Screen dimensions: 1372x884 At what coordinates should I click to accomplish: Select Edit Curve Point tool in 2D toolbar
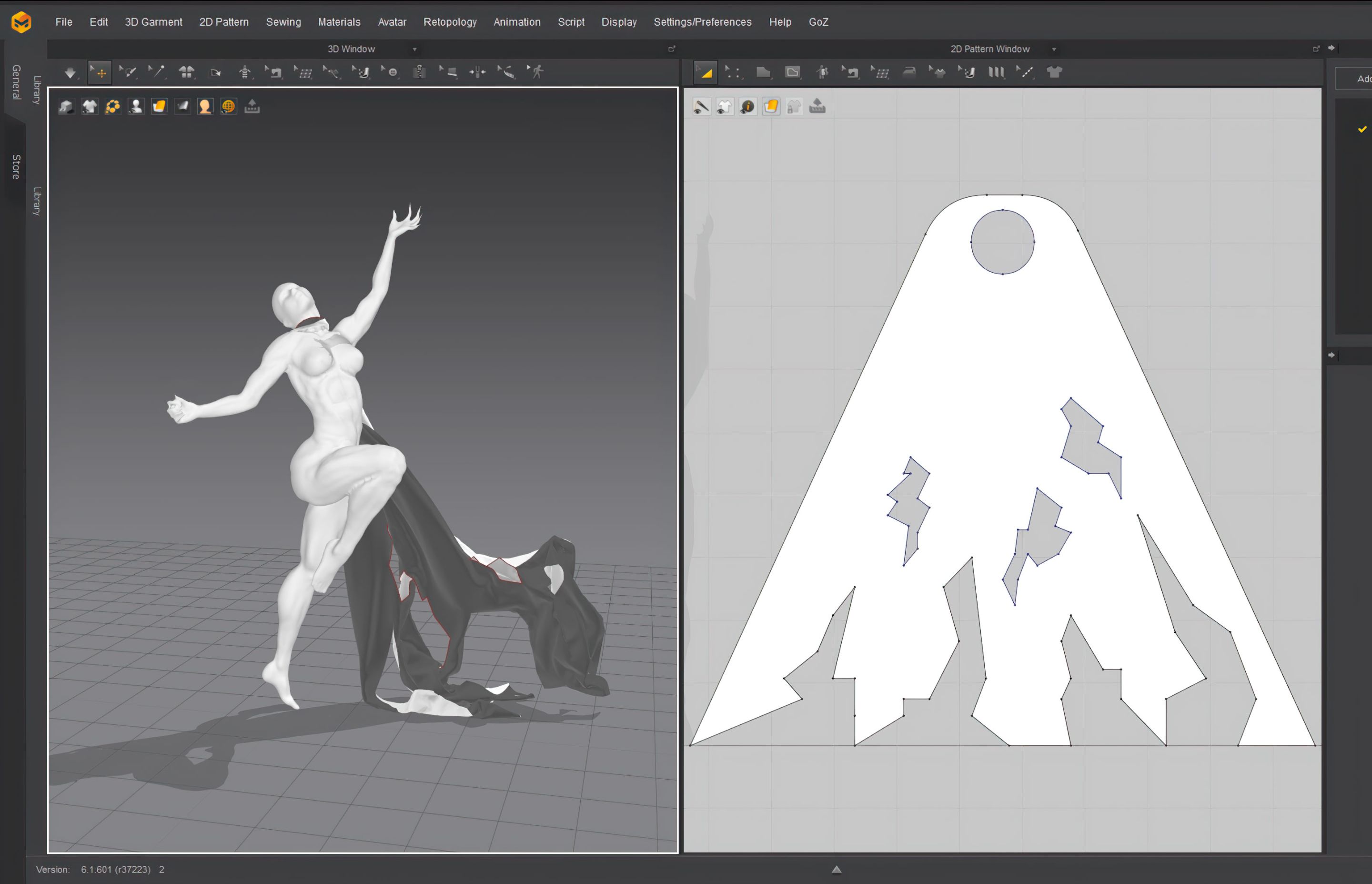(x=734, y=72)
